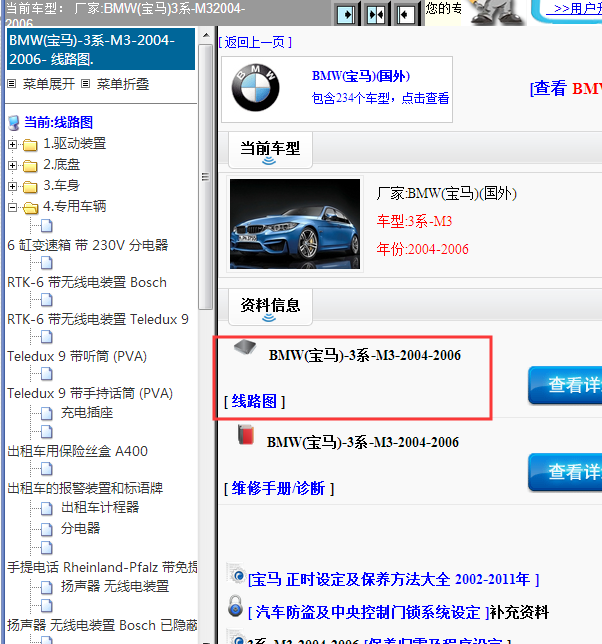Click the scroll-up arrow of tree panel
The height and width of the screenshot is (644, 602).
pyautogui.click(x=206, y=35)
